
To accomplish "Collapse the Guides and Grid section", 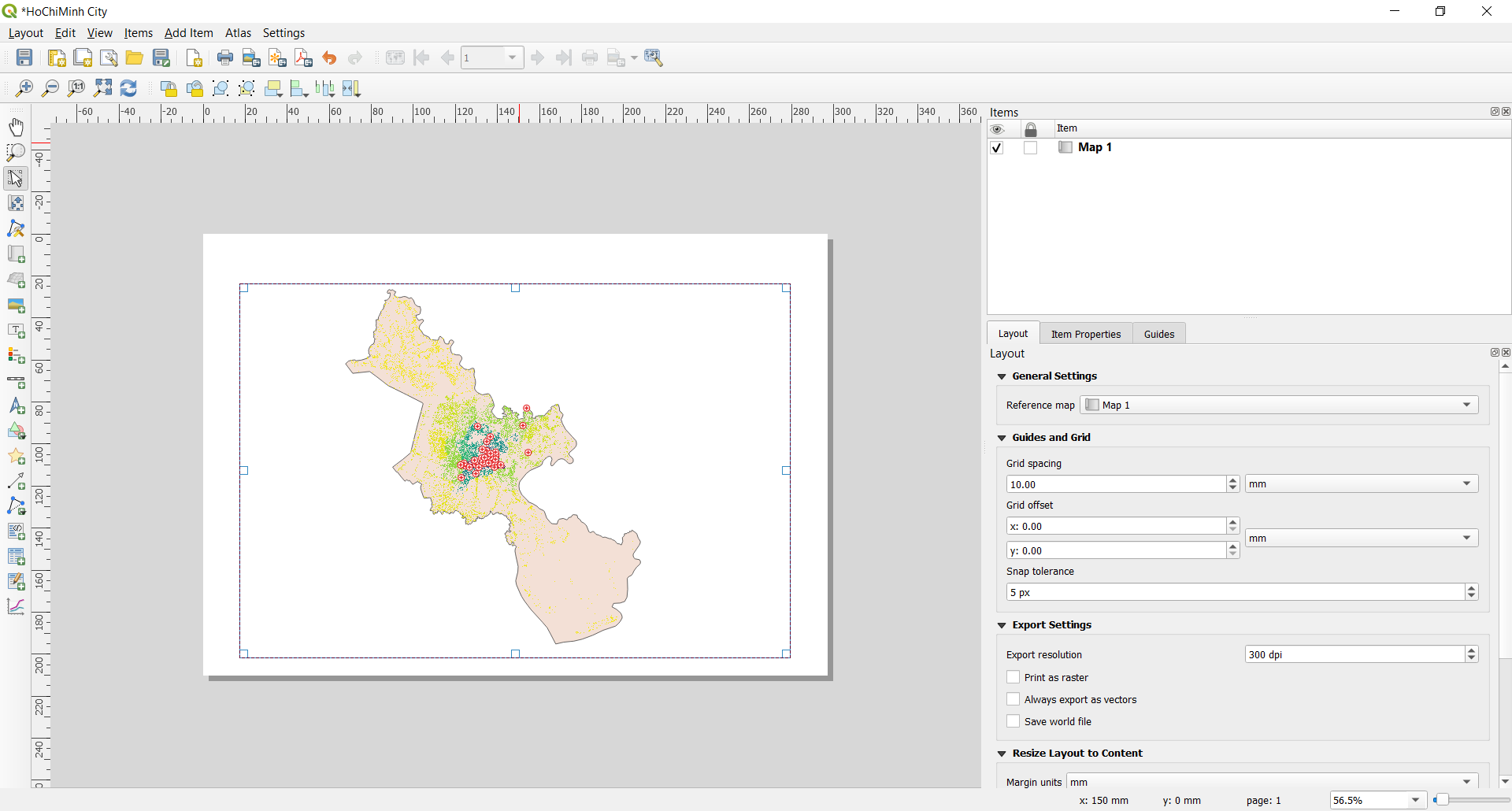I will point(1002,438).
